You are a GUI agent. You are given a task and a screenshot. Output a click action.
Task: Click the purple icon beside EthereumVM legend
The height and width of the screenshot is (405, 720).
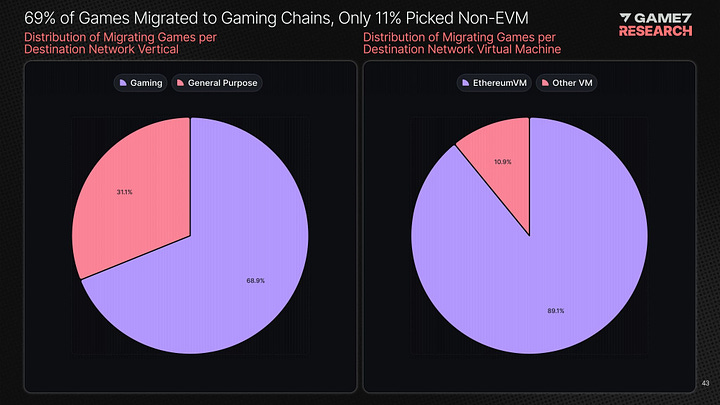click(x=465, y=83)
